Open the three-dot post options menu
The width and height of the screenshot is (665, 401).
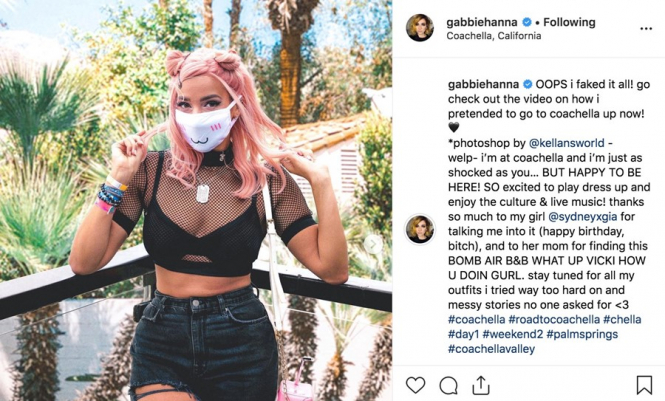click(x=646, y=29)
